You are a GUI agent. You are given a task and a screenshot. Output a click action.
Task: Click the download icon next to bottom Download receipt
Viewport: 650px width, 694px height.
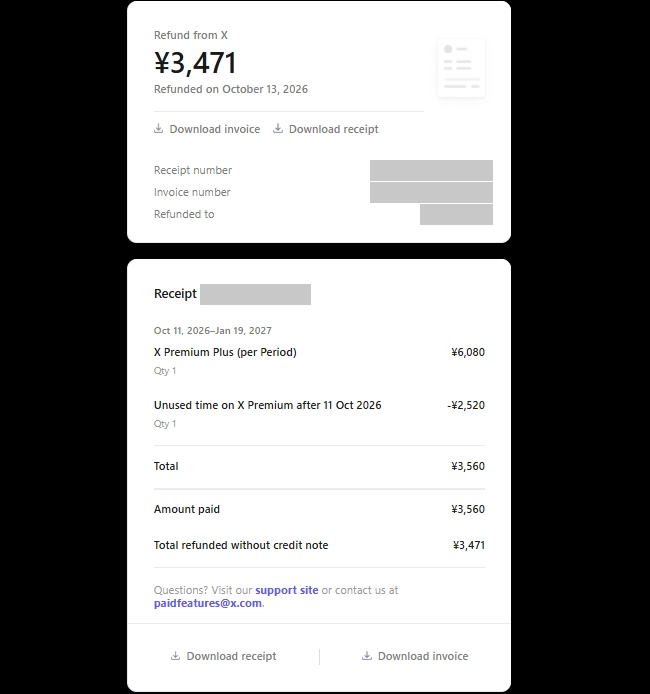pyautogui.click(x=176, y=656)
